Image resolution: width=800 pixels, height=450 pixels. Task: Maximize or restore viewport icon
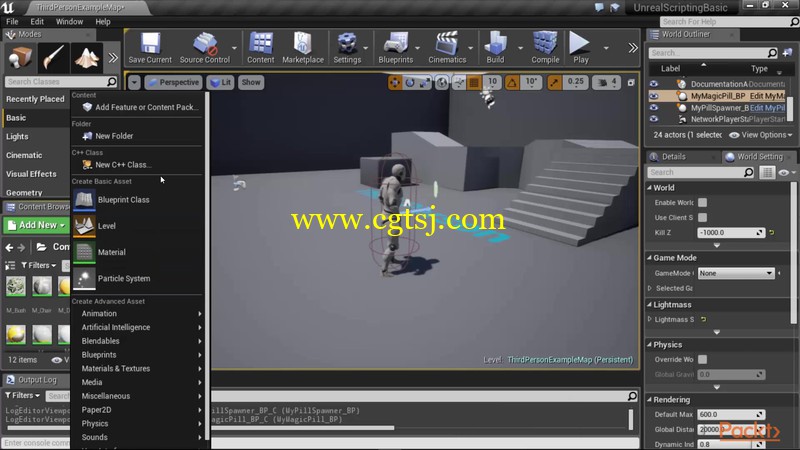click(x=631, y=83)
